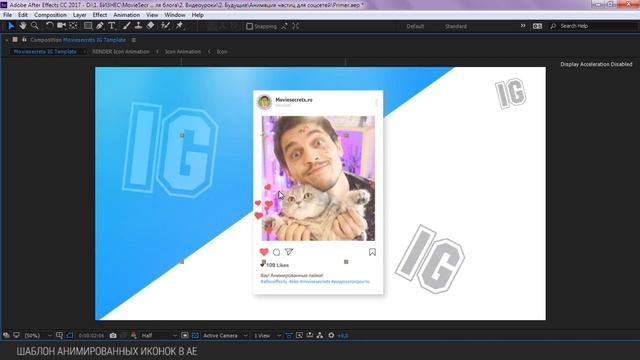Image resolution: width=640 pixels, height=360 pixels.
Task: Select the Eraser tool
Action: pyautogui.click(x=150, y=26)
